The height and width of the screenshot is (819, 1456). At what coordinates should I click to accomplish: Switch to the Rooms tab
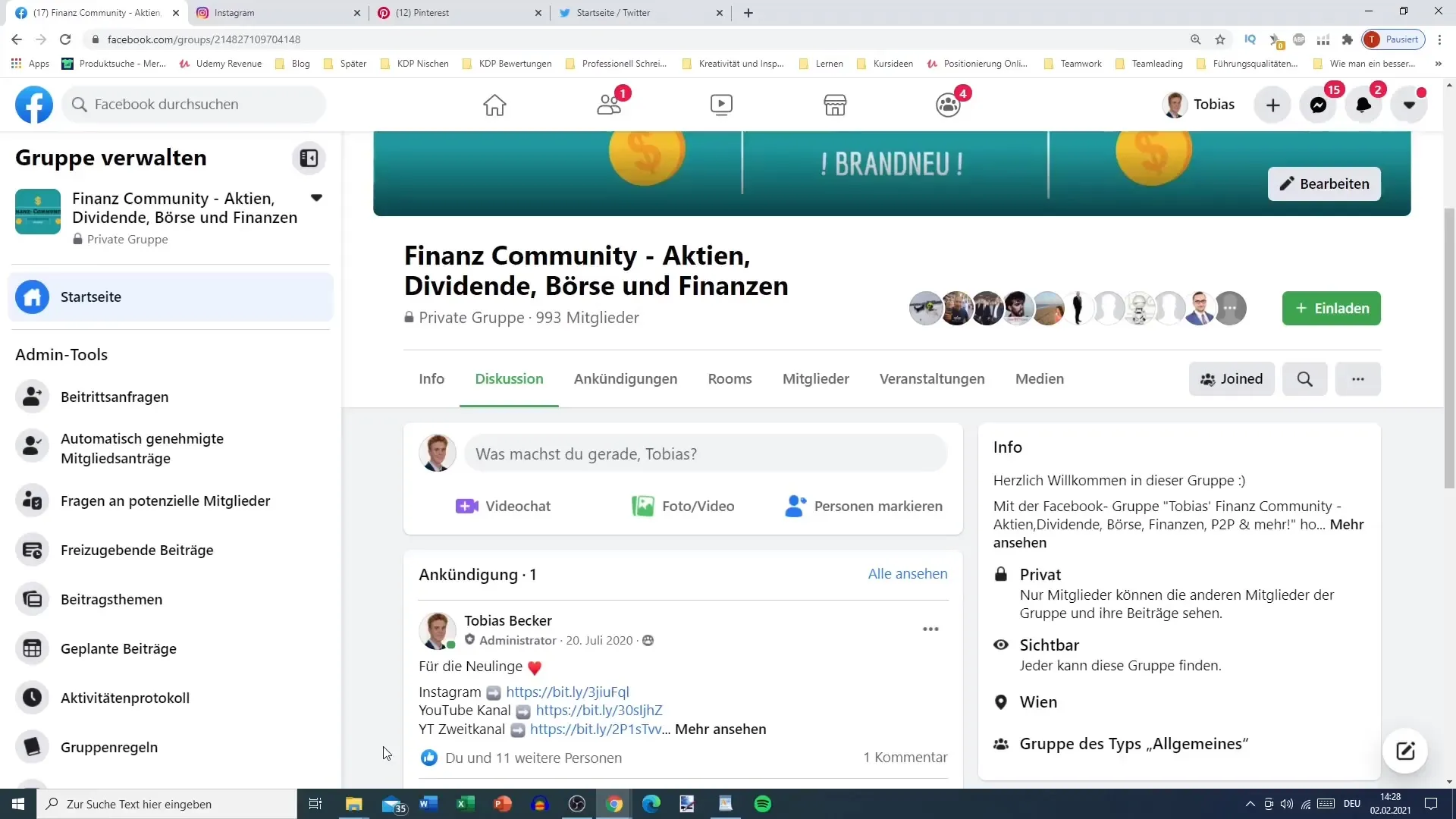coord(730,378)
